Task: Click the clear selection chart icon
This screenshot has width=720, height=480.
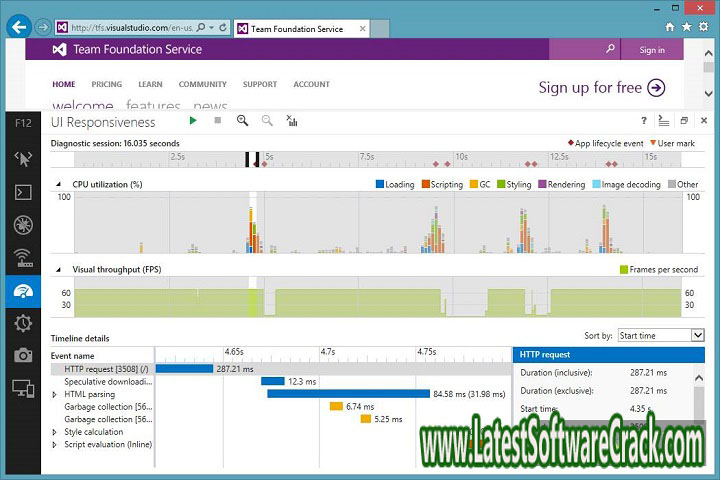Action: 292,121
